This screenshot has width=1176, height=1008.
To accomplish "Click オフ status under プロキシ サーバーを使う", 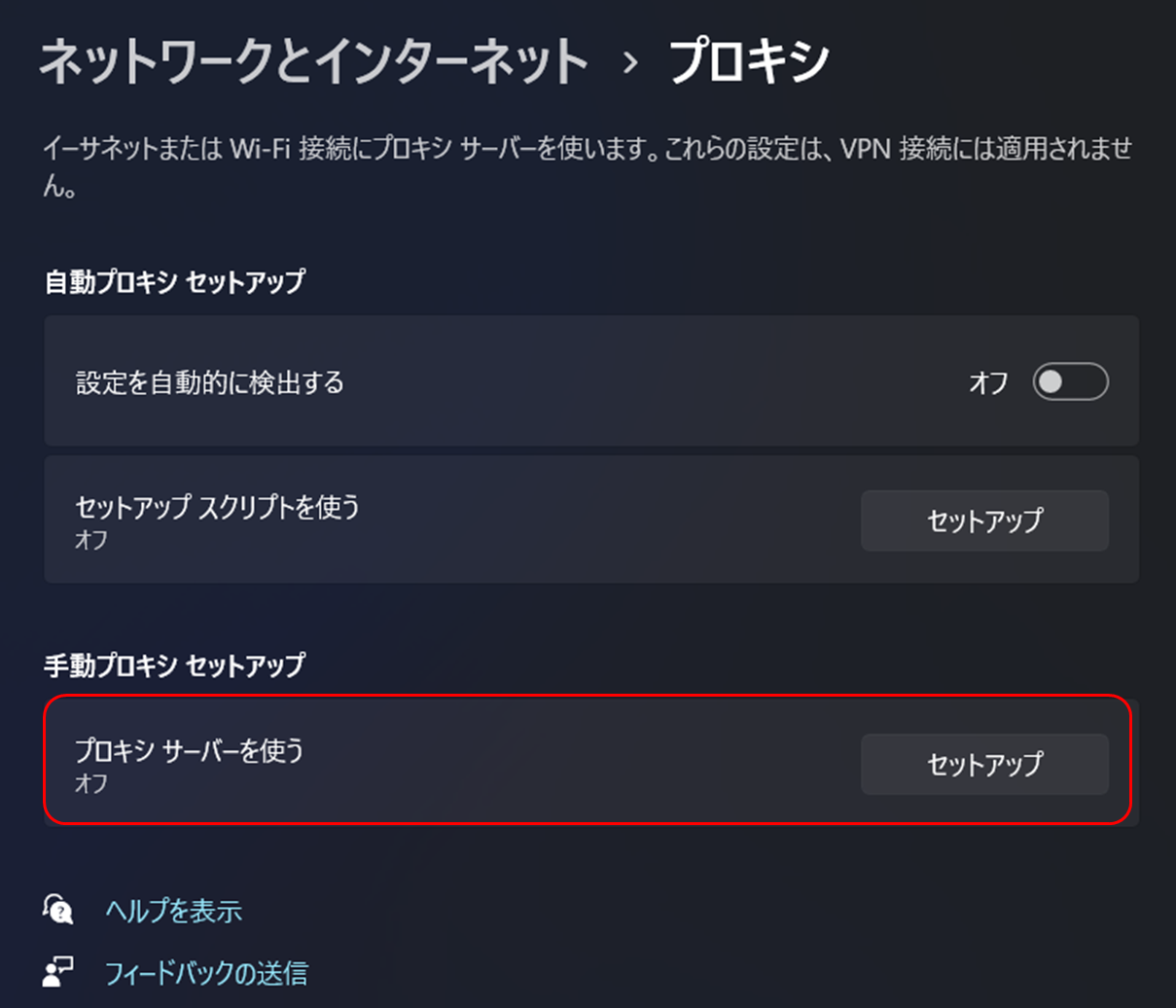I will [91, 782].
